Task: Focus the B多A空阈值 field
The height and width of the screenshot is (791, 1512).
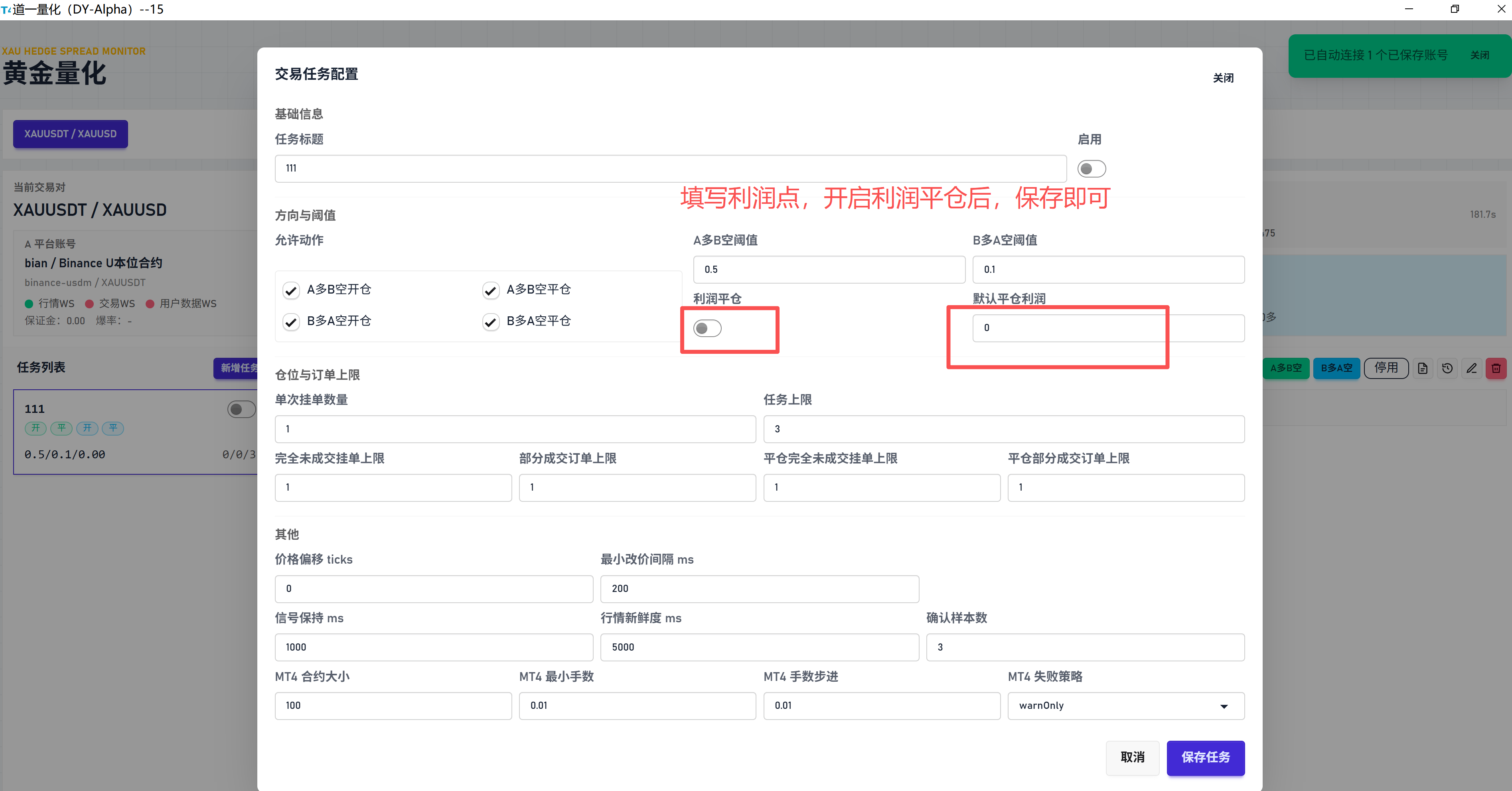Action: pos(1108,270)
